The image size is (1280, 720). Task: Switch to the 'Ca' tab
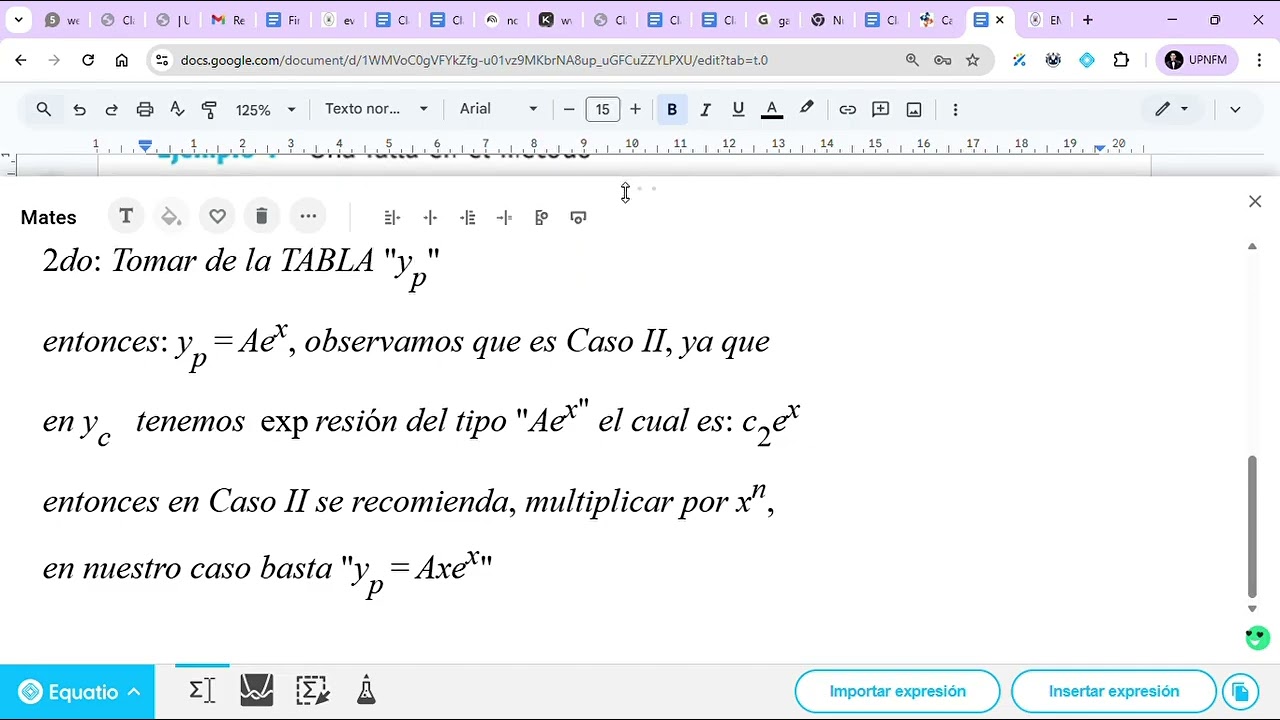(936, 20)
